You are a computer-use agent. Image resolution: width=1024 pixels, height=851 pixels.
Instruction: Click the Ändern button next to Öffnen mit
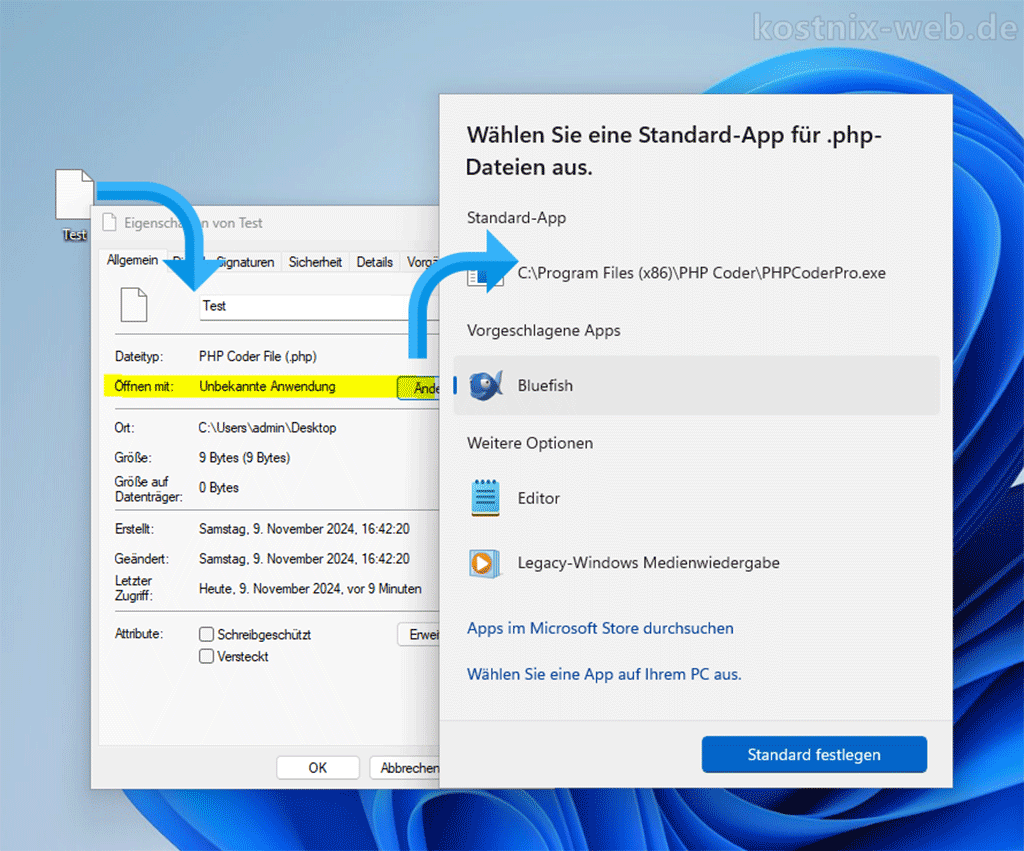[x=419, y=388]
